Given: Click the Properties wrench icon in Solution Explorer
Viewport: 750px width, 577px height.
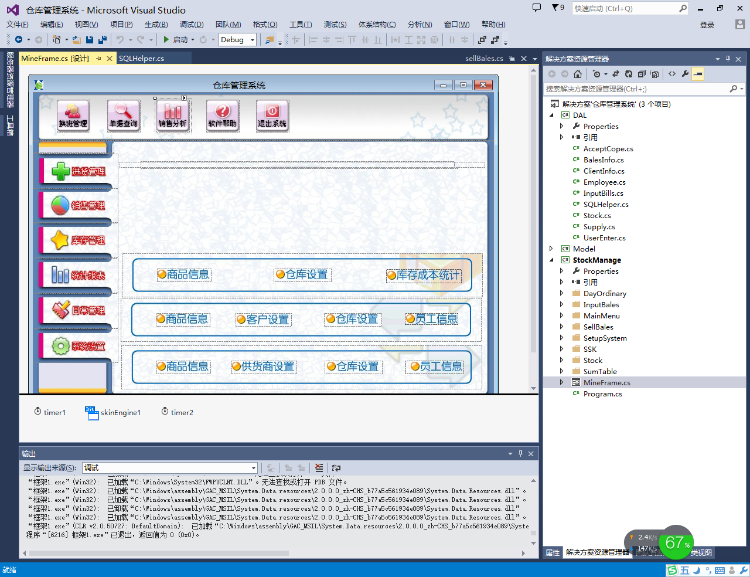Looking at the screenshot, I should click(x=685, y=74).
